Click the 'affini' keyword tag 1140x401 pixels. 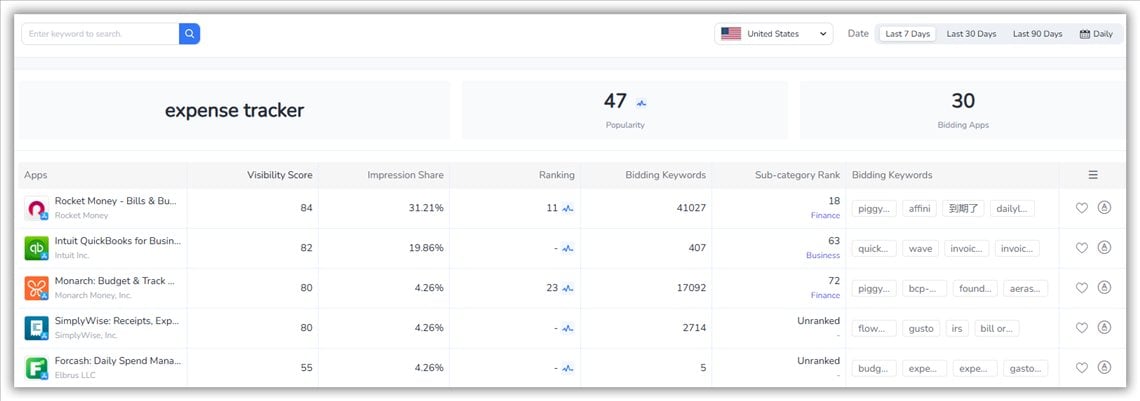920,208
